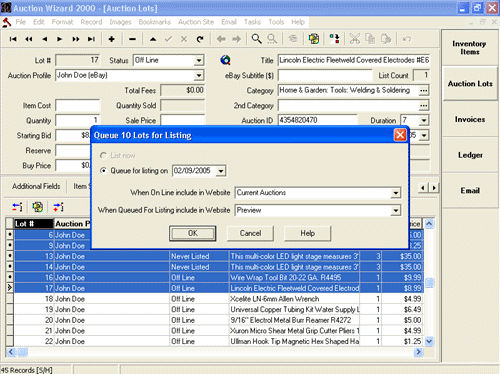Go to previous record arrow

point(45,39)
